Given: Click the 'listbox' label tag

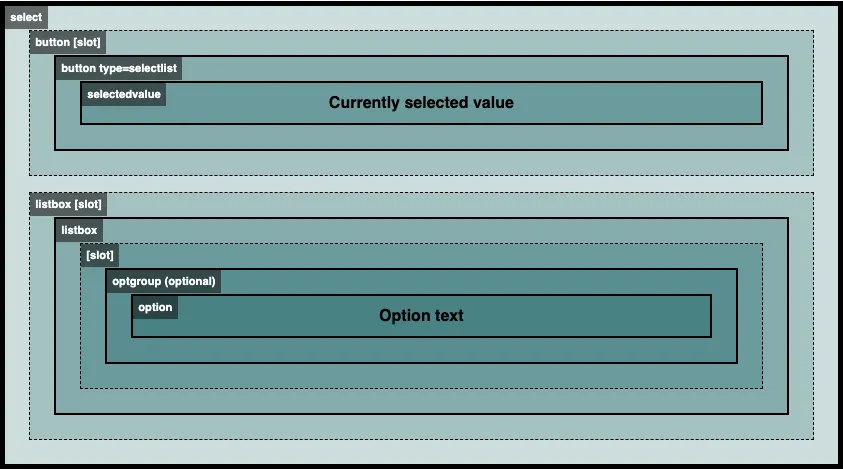Looking at the screenshot, I should (x=79, y=230).
